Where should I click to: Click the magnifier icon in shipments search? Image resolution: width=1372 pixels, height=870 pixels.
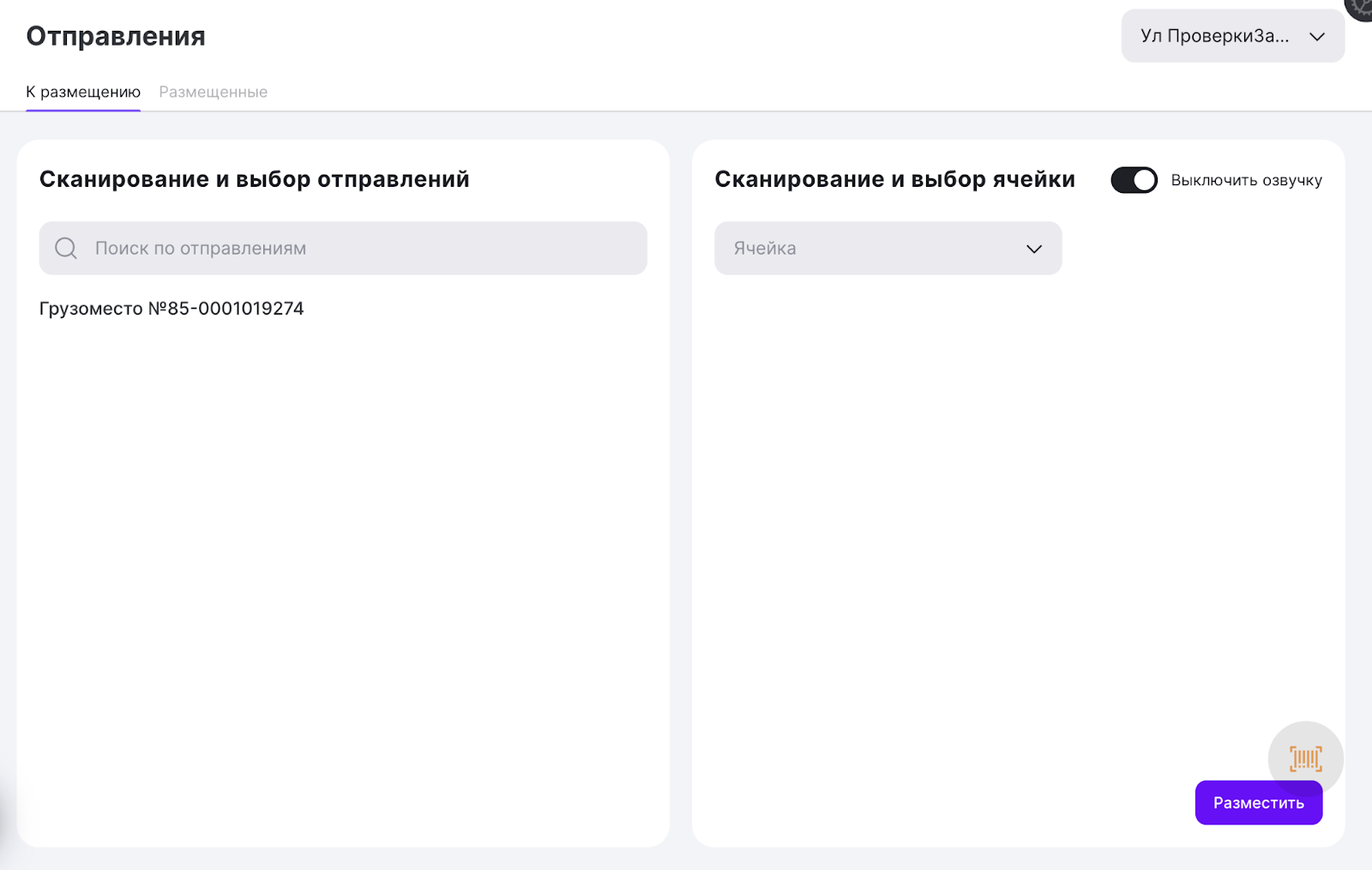coord(66,249)
